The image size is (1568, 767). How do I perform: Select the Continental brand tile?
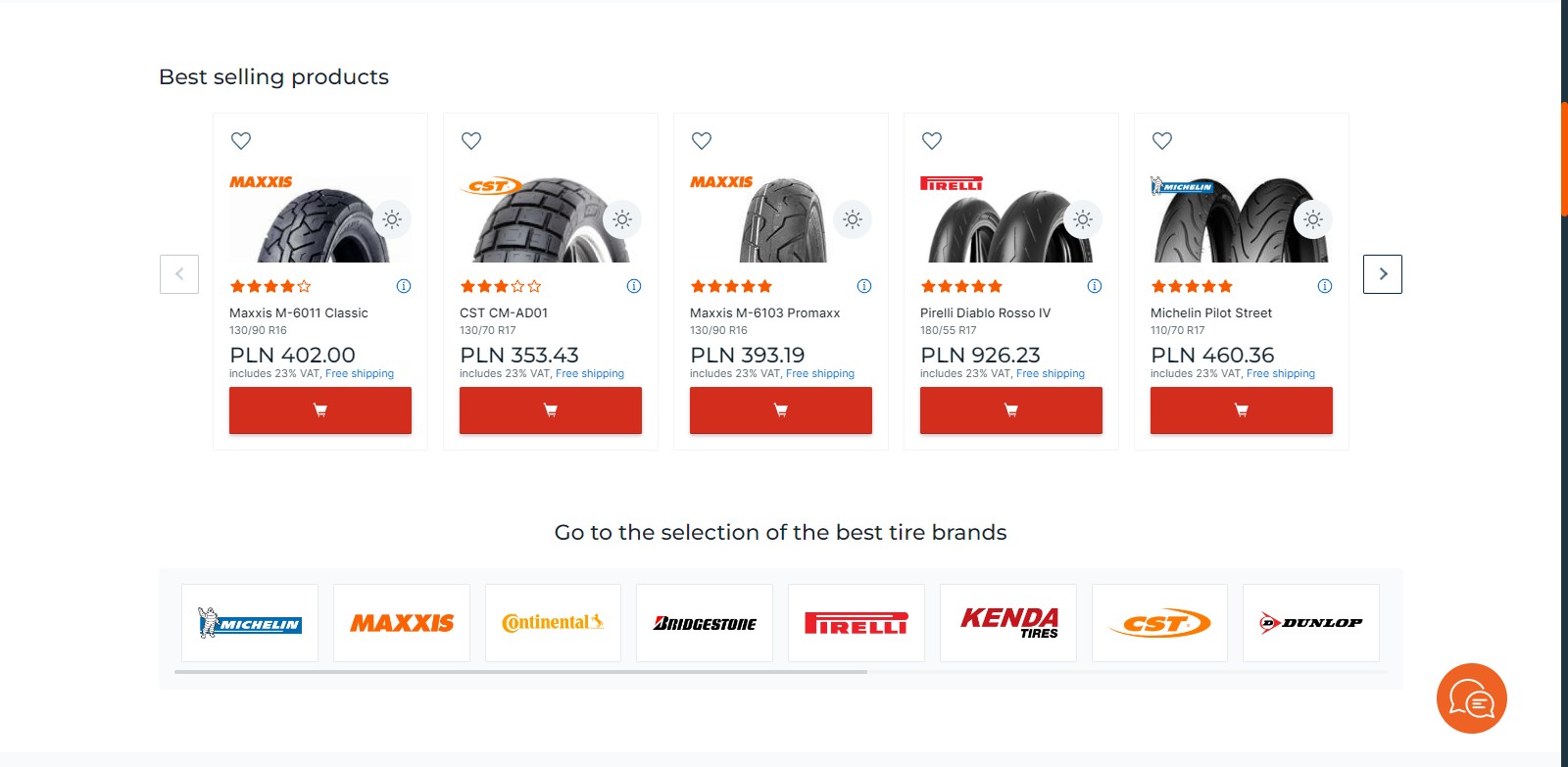[x=553, y=623]
